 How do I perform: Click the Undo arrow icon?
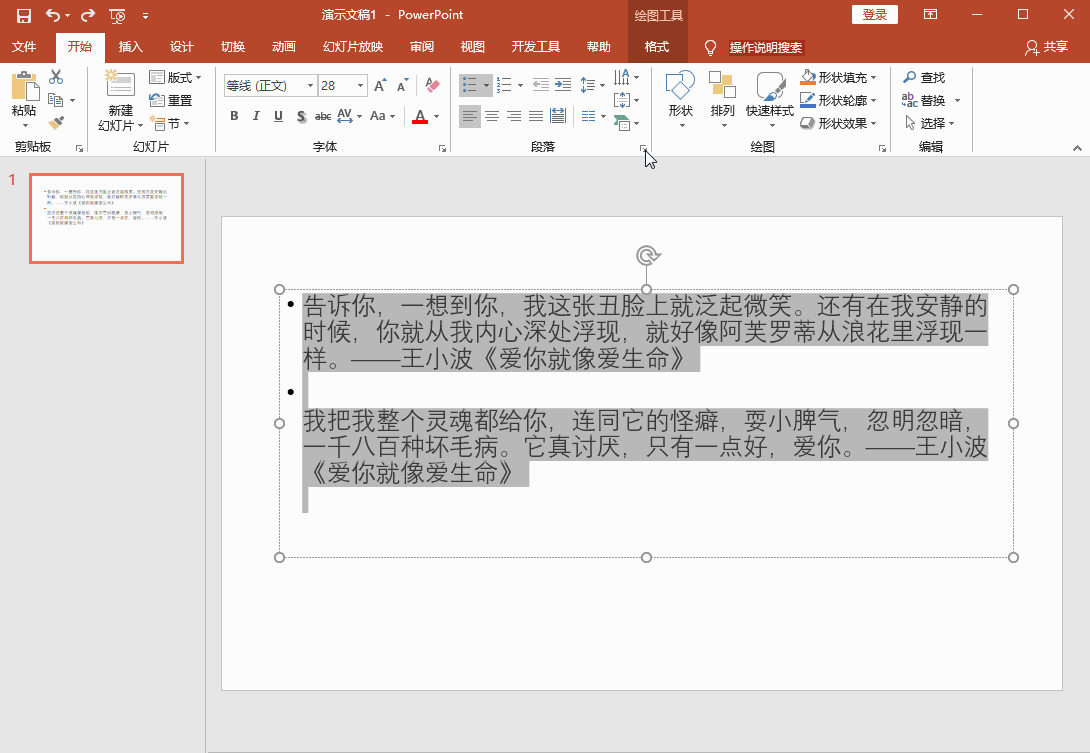coord(53,15)
